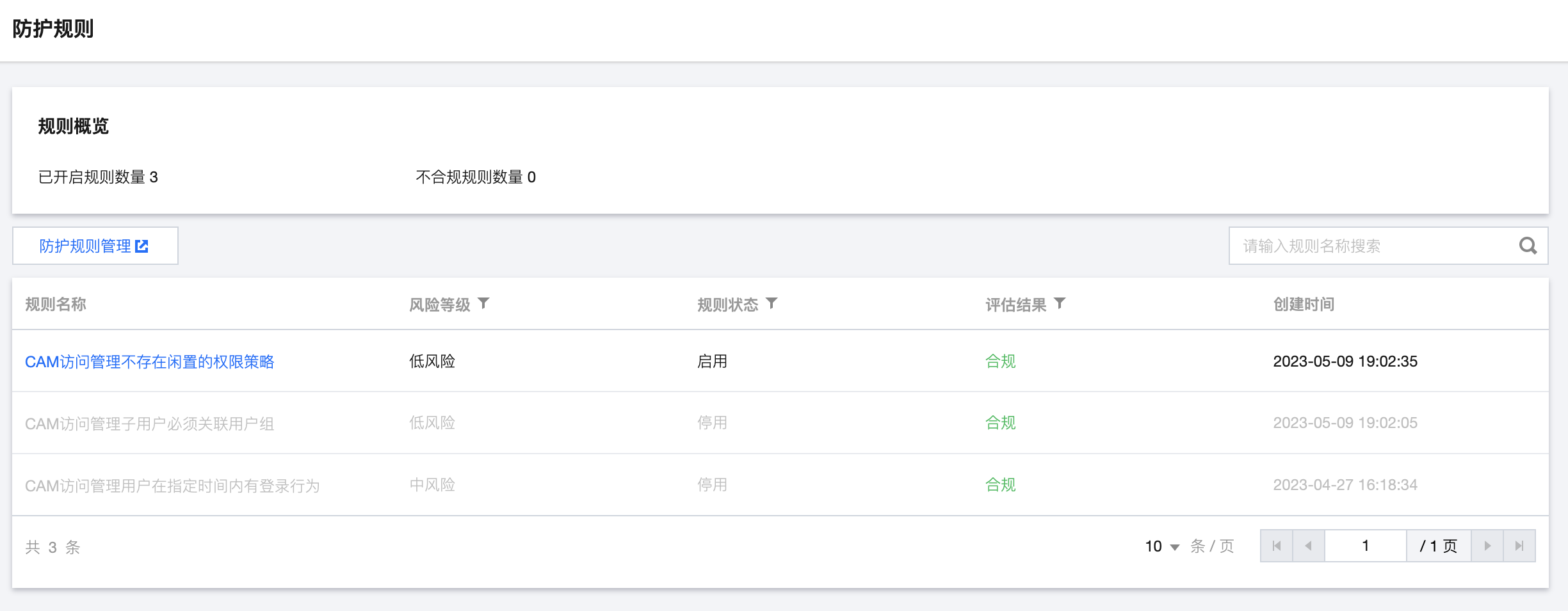Click the page number input box
1568x611 pixels.
coord(1365,546)
